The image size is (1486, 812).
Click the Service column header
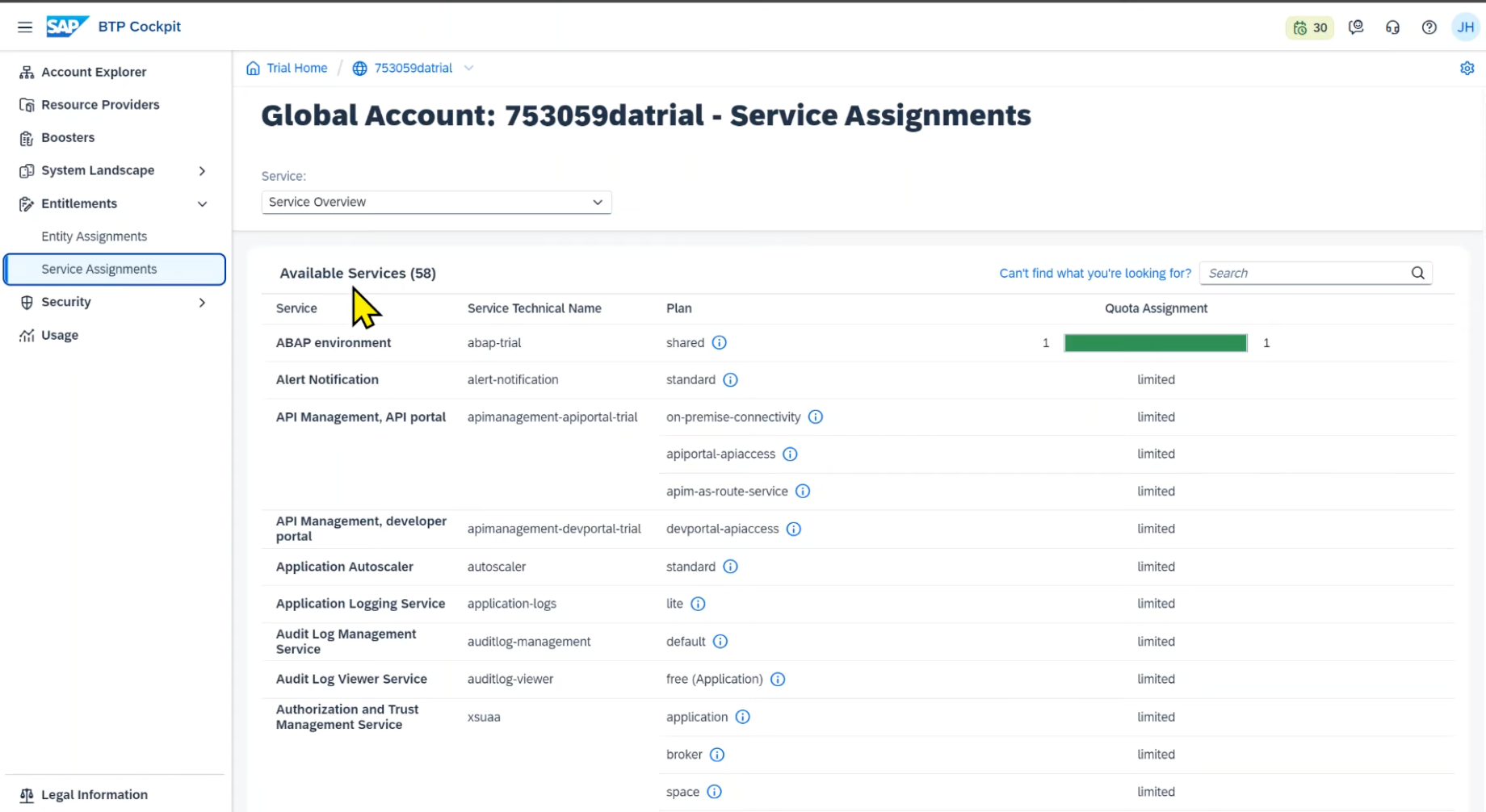point(296,308)
